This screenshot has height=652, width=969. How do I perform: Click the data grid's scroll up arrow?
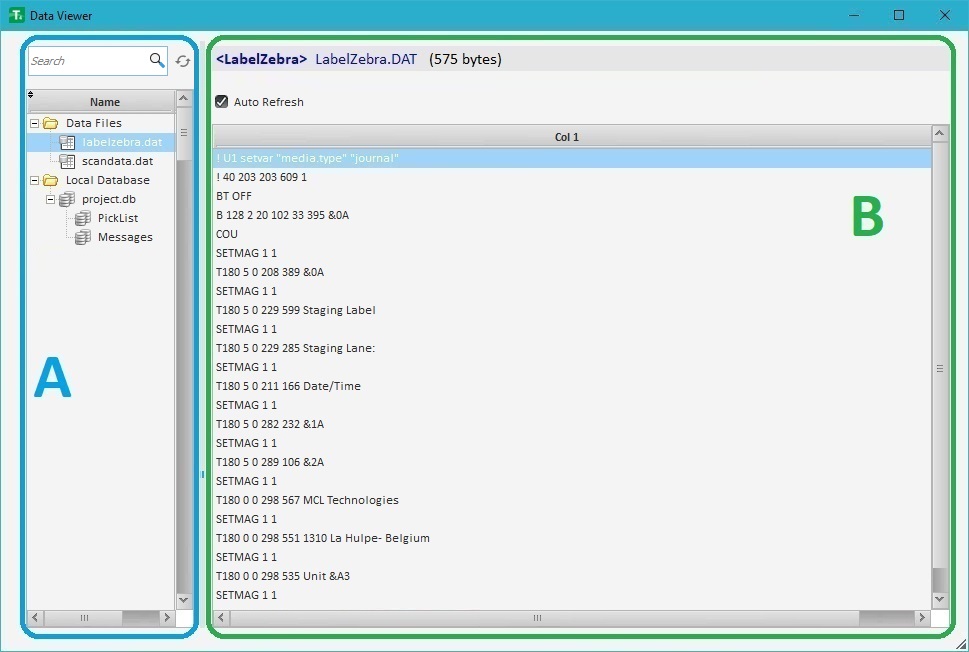pos(940,133)
